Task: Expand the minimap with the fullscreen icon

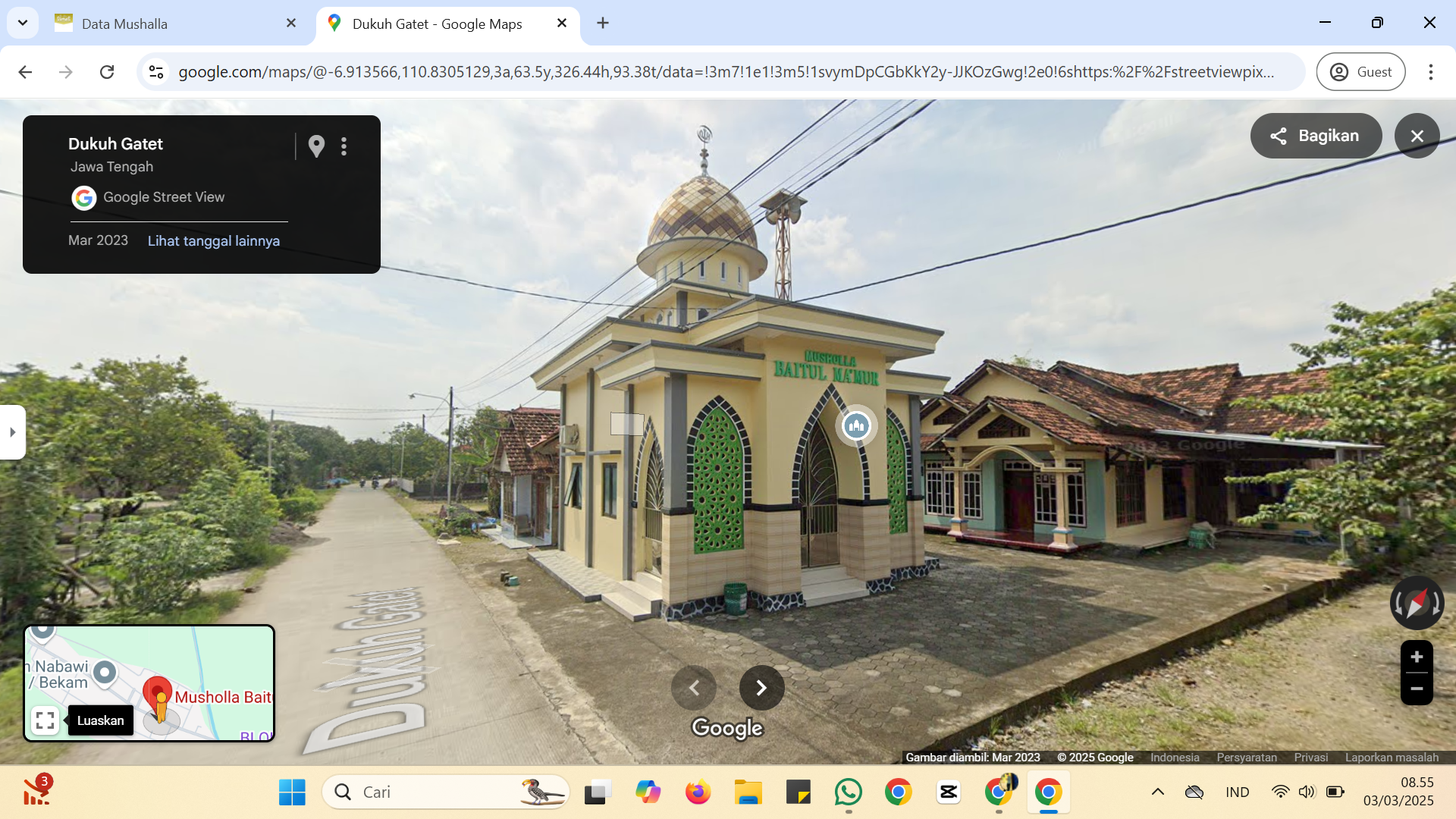Action: click(x=45, y=720)
